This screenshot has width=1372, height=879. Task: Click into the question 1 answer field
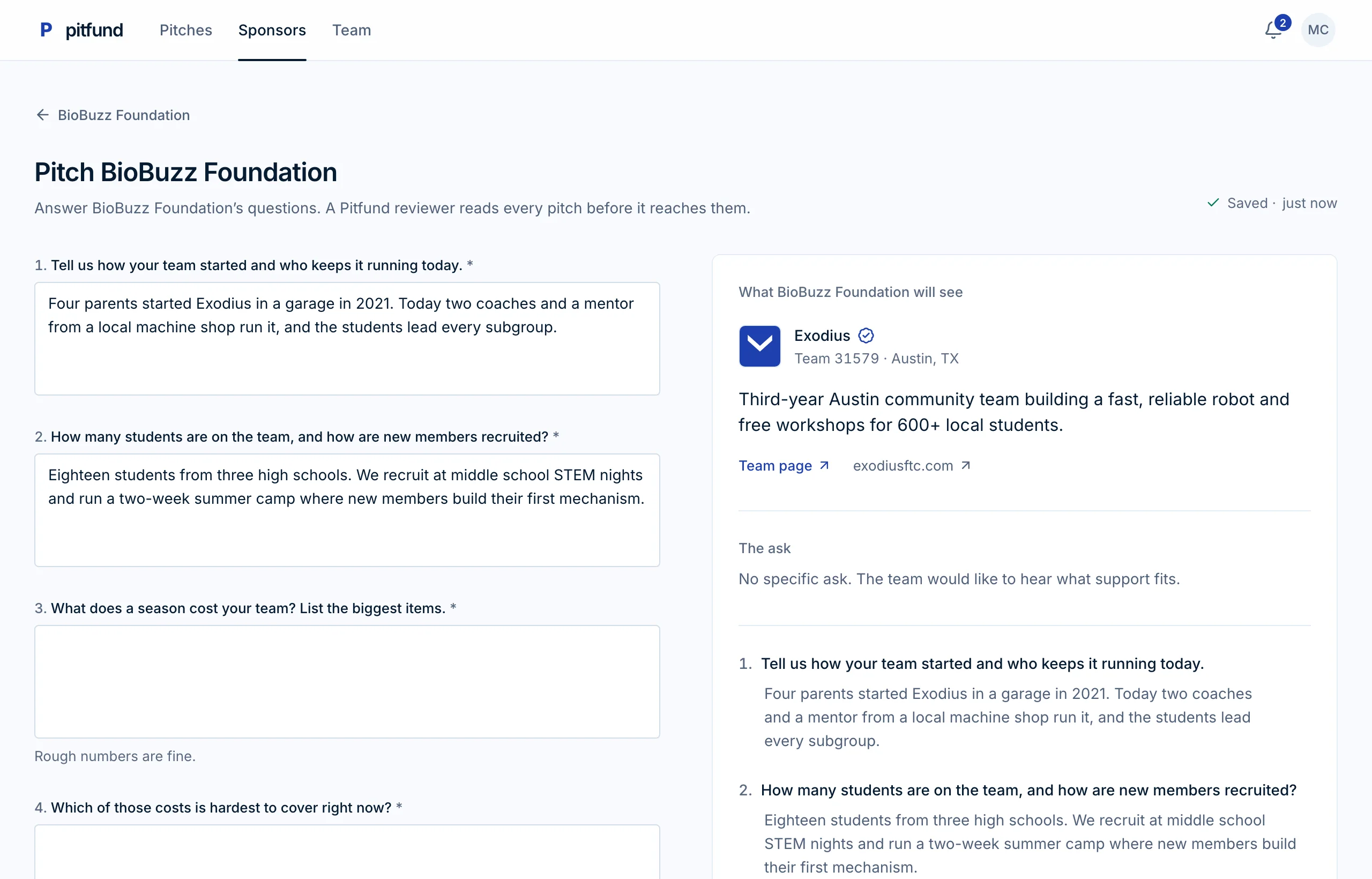click(347, 339)
